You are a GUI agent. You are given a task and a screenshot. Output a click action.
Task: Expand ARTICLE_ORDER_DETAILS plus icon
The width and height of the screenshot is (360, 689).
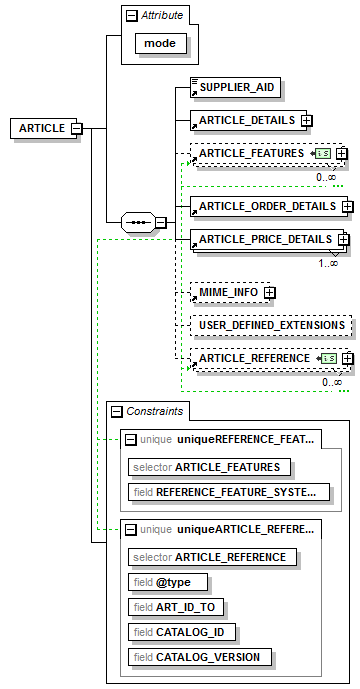(348, 206)
